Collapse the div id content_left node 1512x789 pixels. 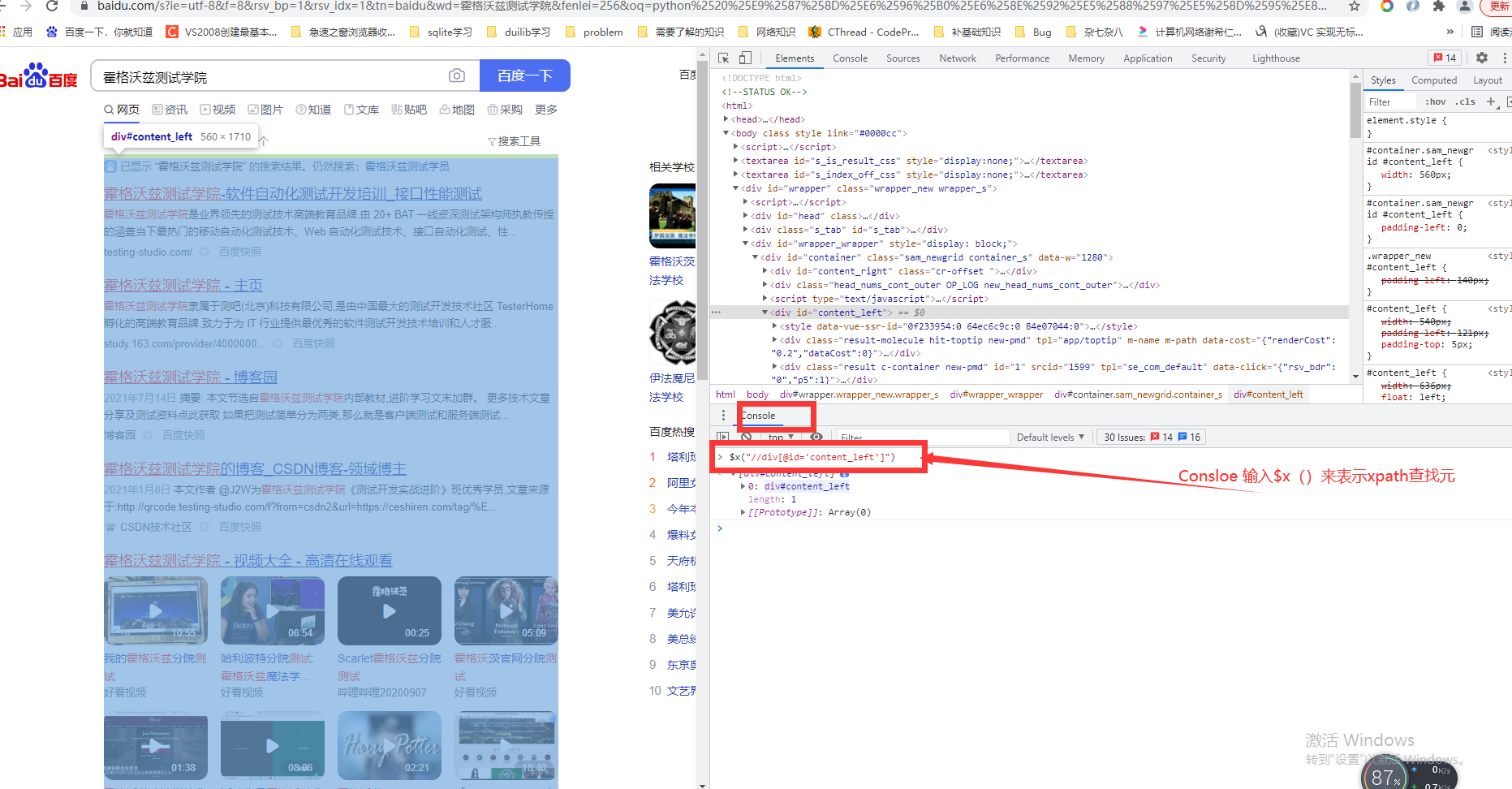click(765, 313)
